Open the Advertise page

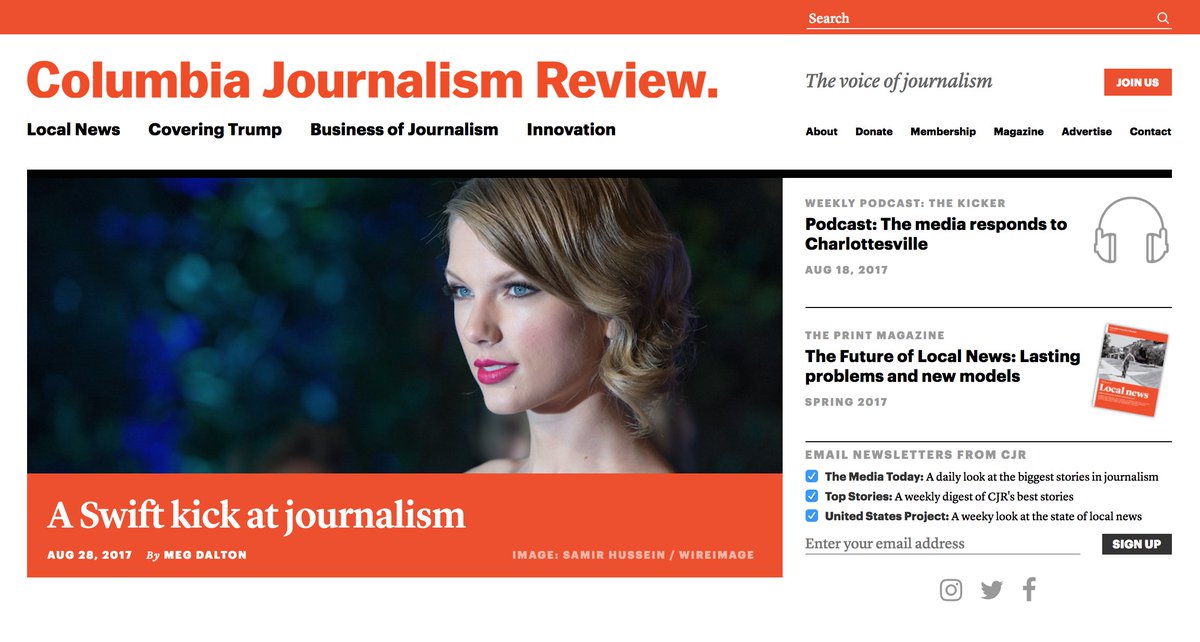(1087, 132)
